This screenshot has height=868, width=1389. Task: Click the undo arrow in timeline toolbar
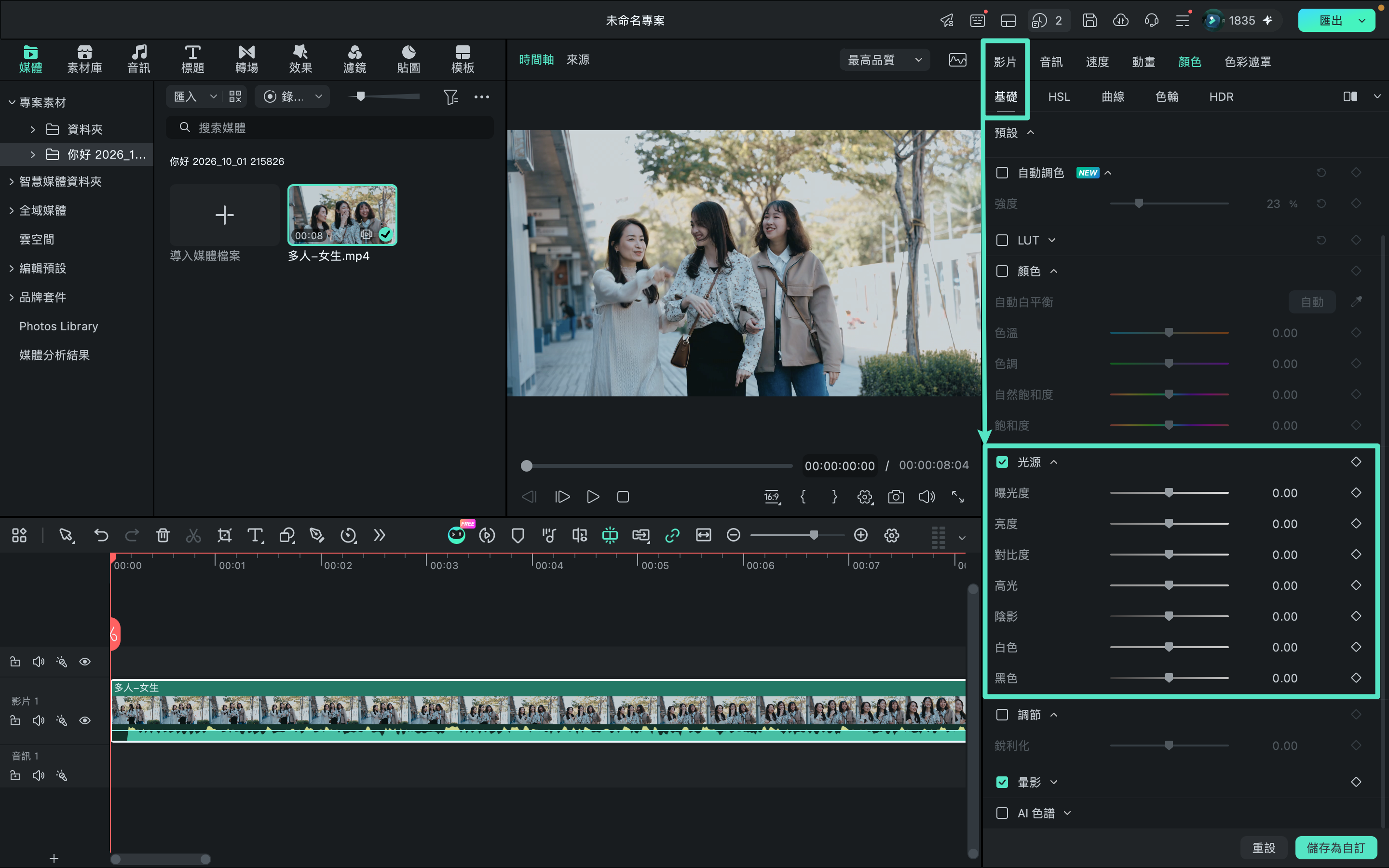point(101,536)
